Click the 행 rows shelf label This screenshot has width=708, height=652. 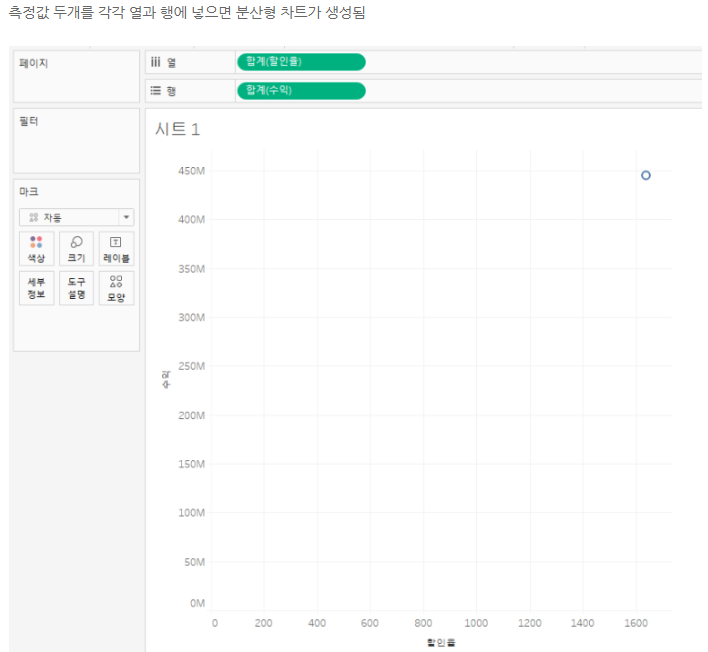(172, 91)
